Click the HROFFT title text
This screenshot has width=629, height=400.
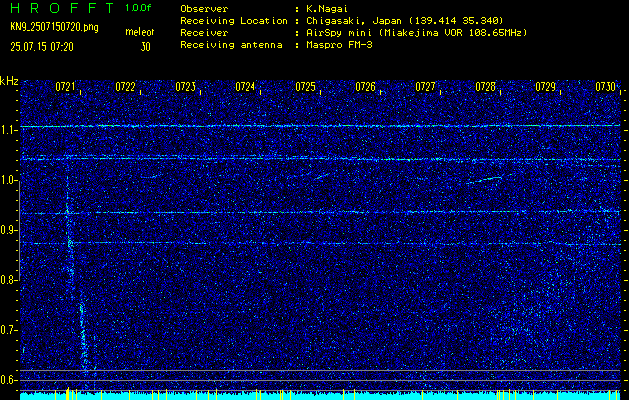coord(63,8)
